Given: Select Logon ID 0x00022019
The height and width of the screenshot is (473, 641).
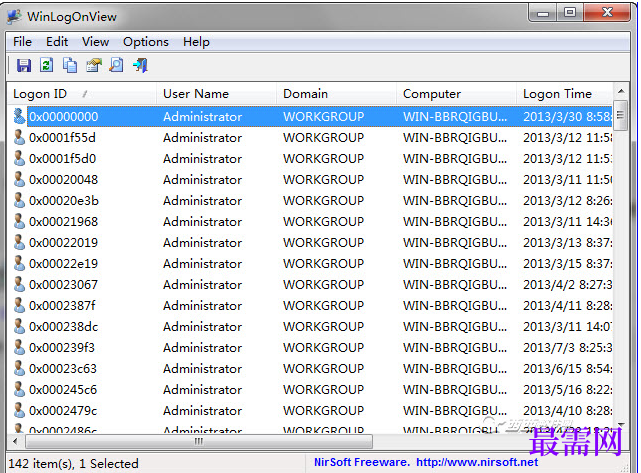Looking at the screenshot, I should click(63, 242).
